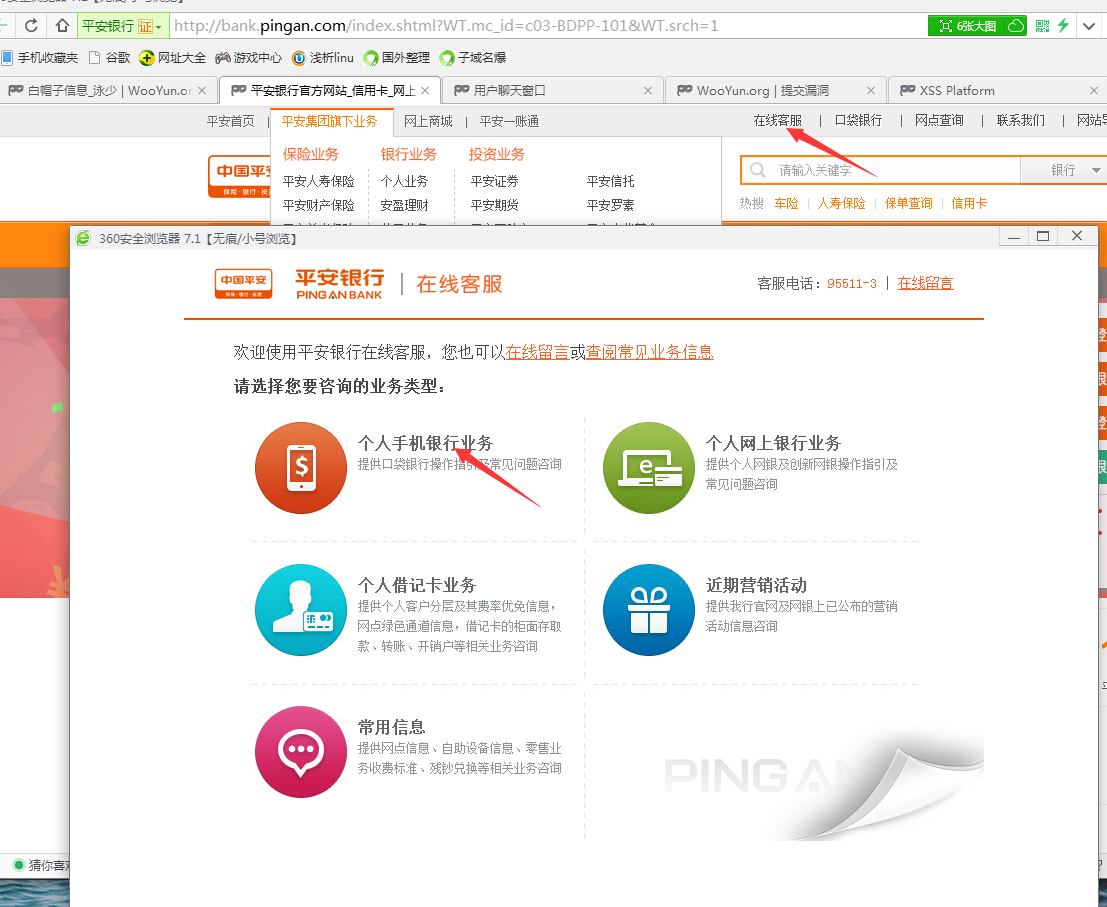
Task: Open 国外整理 bookmark folder
Action: (x=396, y=58)
